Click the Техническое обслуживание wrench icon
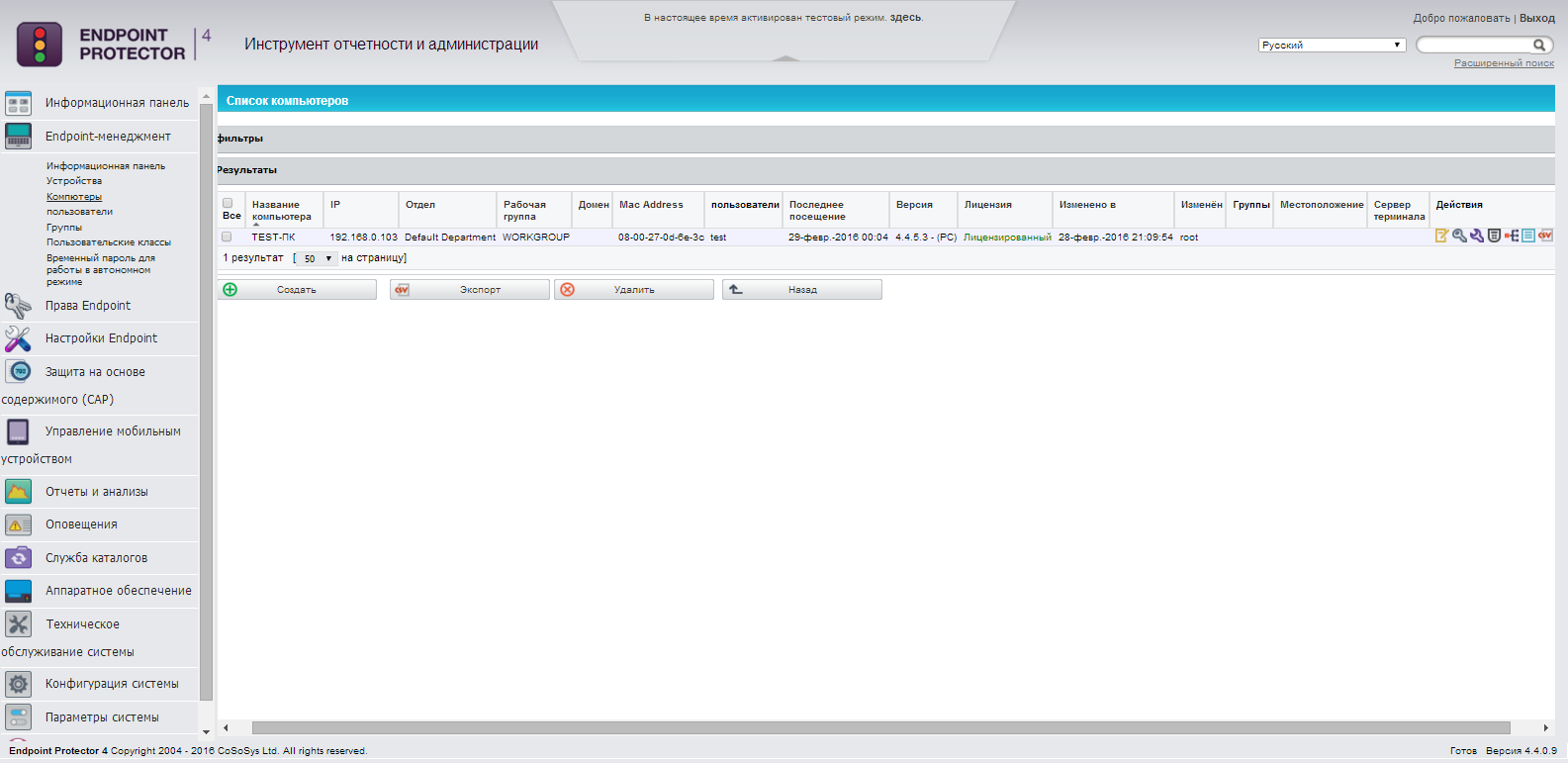The height and width of the screenshot is (763, 1568). tap(18, 624)
